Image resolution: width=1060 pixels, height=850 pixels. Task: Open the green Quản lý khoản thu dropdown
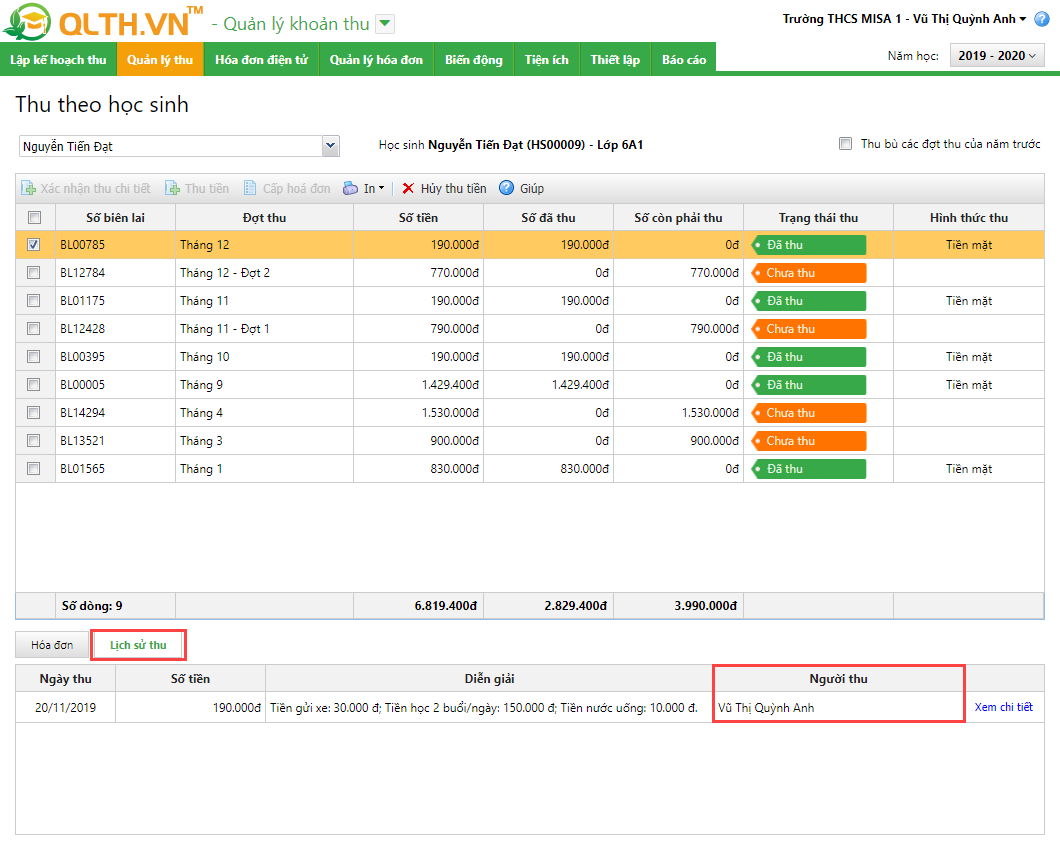coord(385,24)
